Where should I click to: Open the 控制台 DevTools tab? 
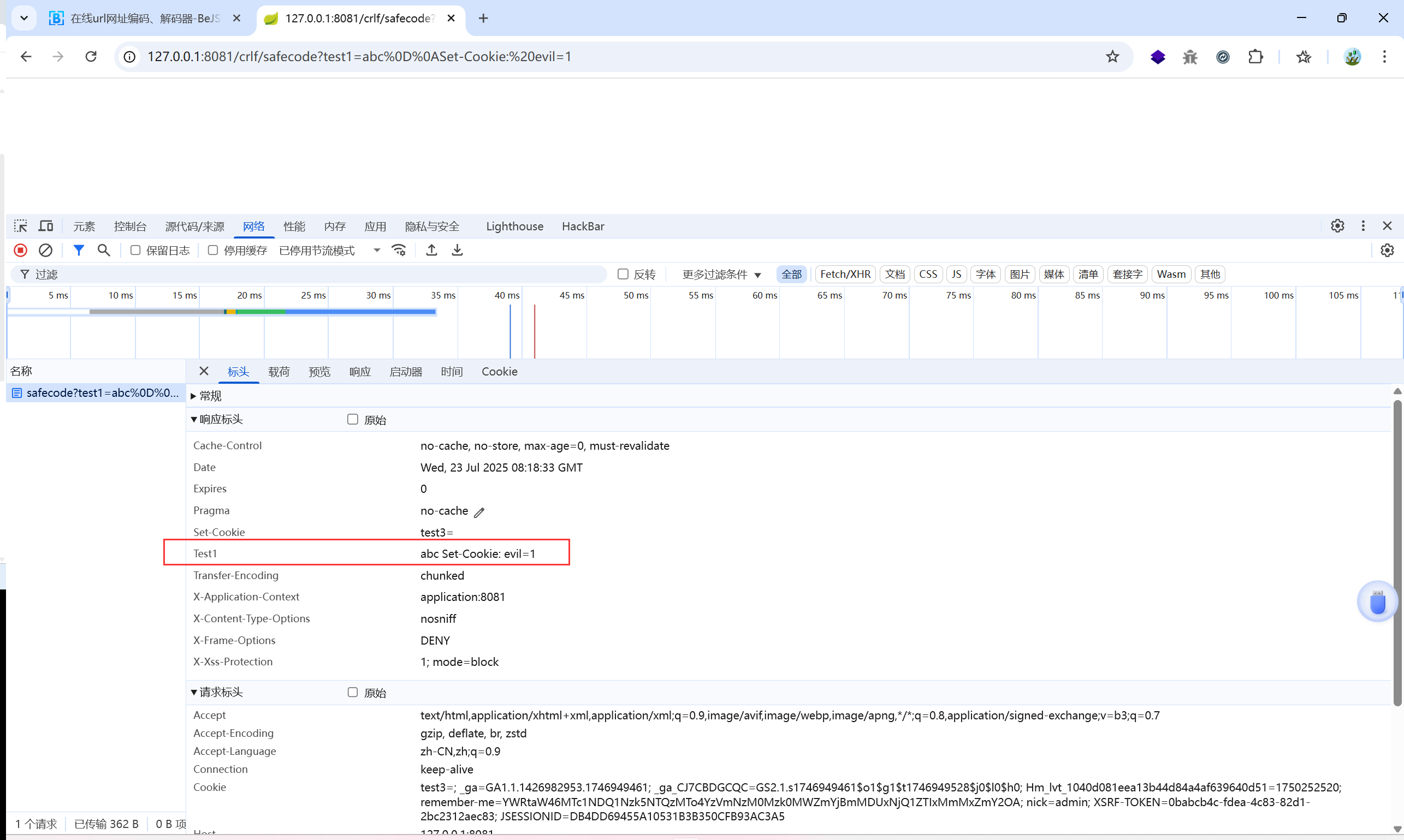pyautogui.click(x=129, y=227)
